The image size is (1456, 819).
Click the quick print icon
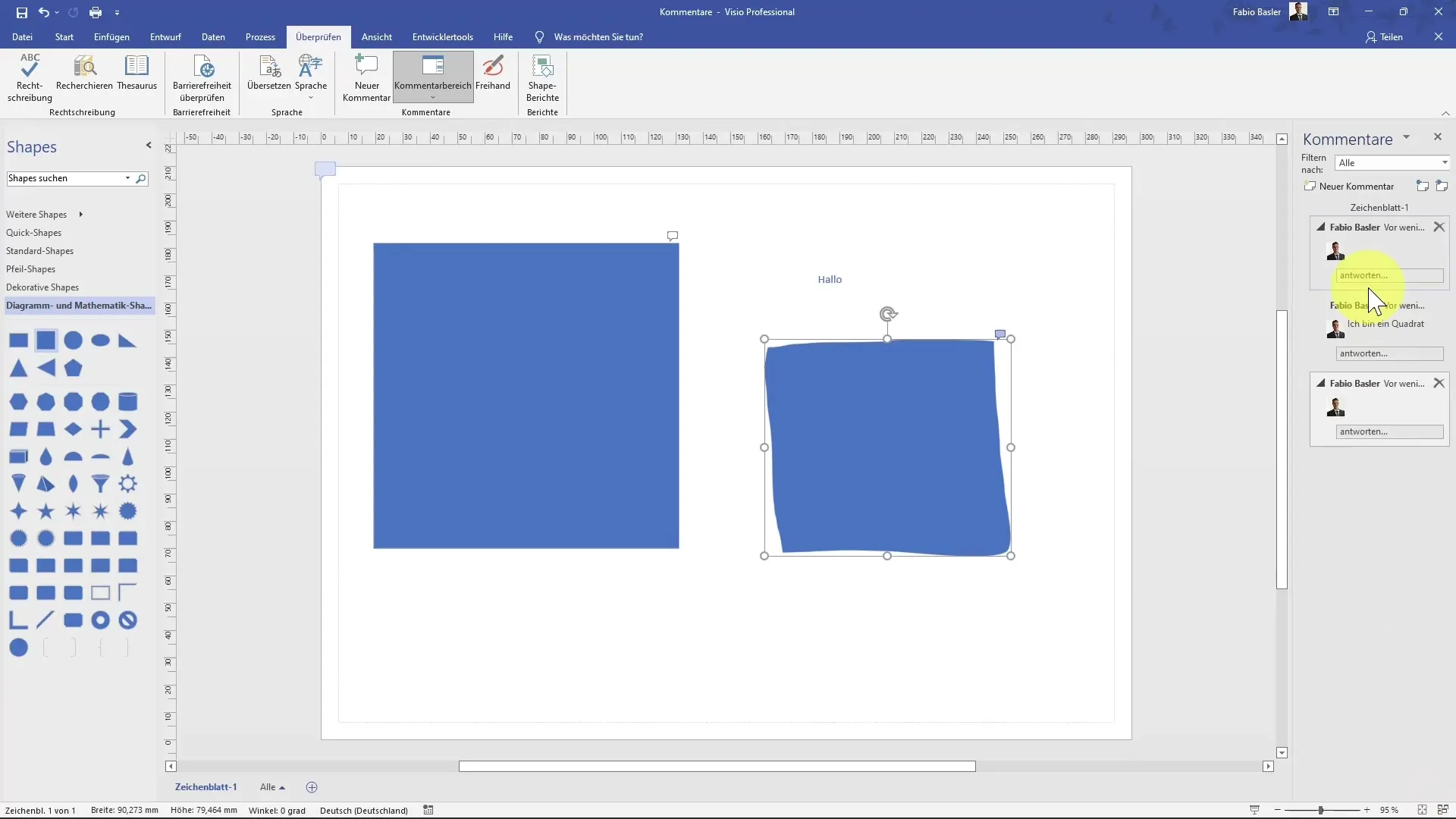point(95,12)
